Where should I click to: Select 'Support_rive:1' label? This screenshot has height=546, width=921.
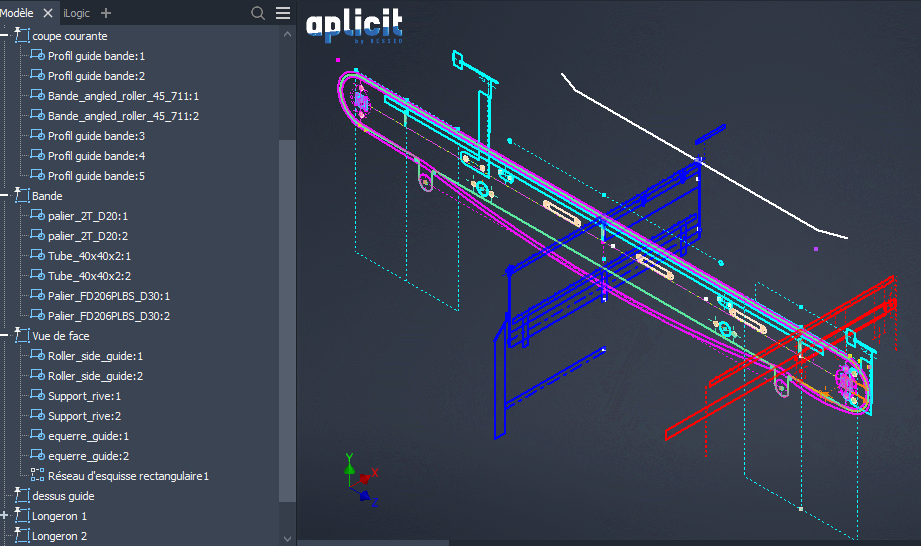pyautogui.click(x=84, y=396)
